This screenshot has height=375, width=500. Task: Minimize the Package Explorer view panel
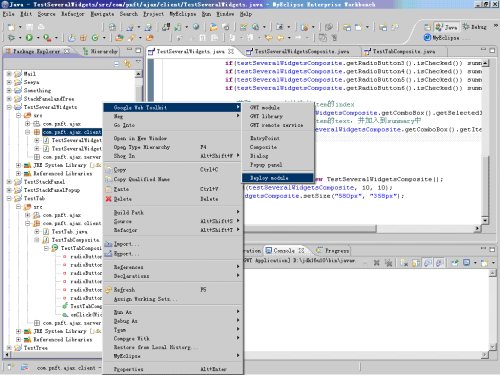click(129, 50)
